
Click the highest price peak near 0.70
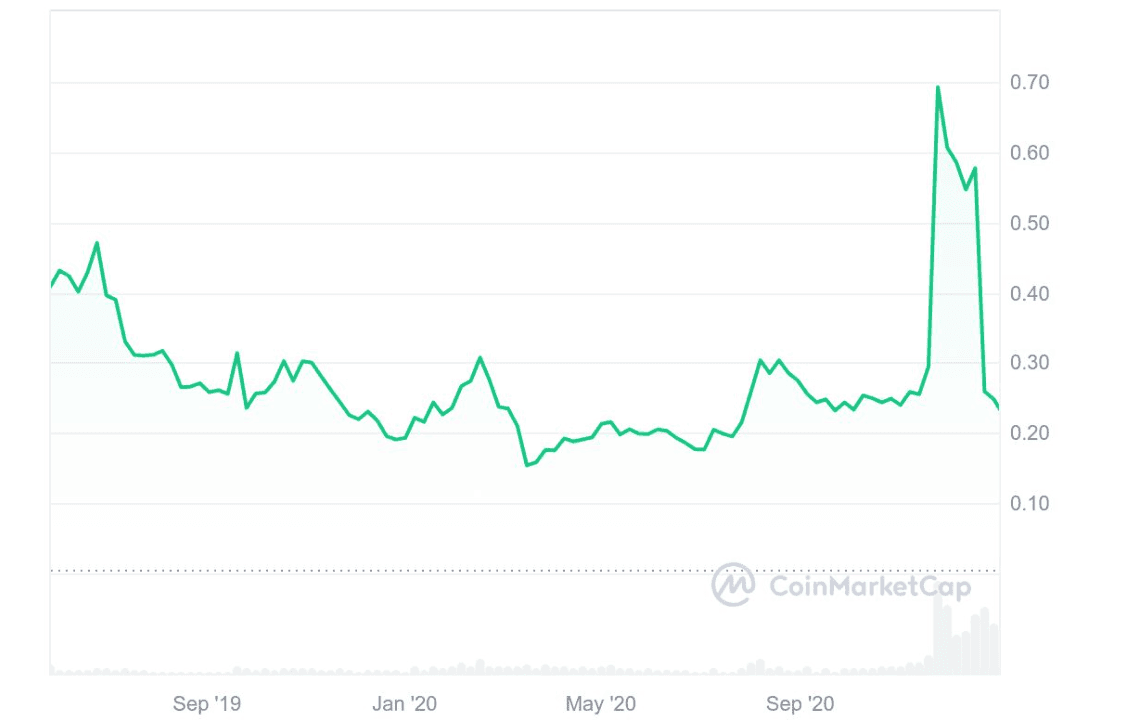937,87
